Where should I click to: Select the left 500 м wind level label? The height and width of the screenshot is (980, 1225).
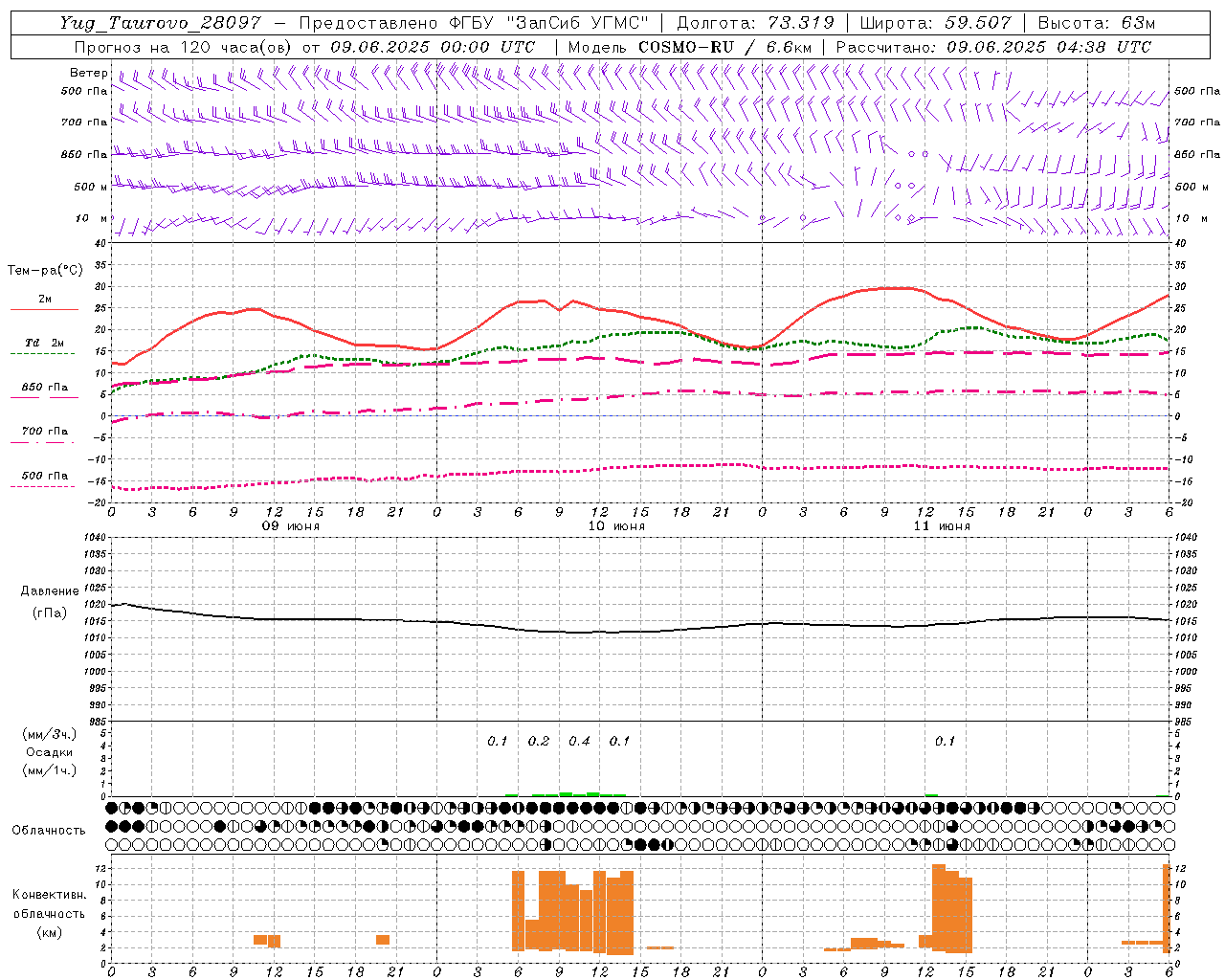pyautogui.click(x=91, y=187)
